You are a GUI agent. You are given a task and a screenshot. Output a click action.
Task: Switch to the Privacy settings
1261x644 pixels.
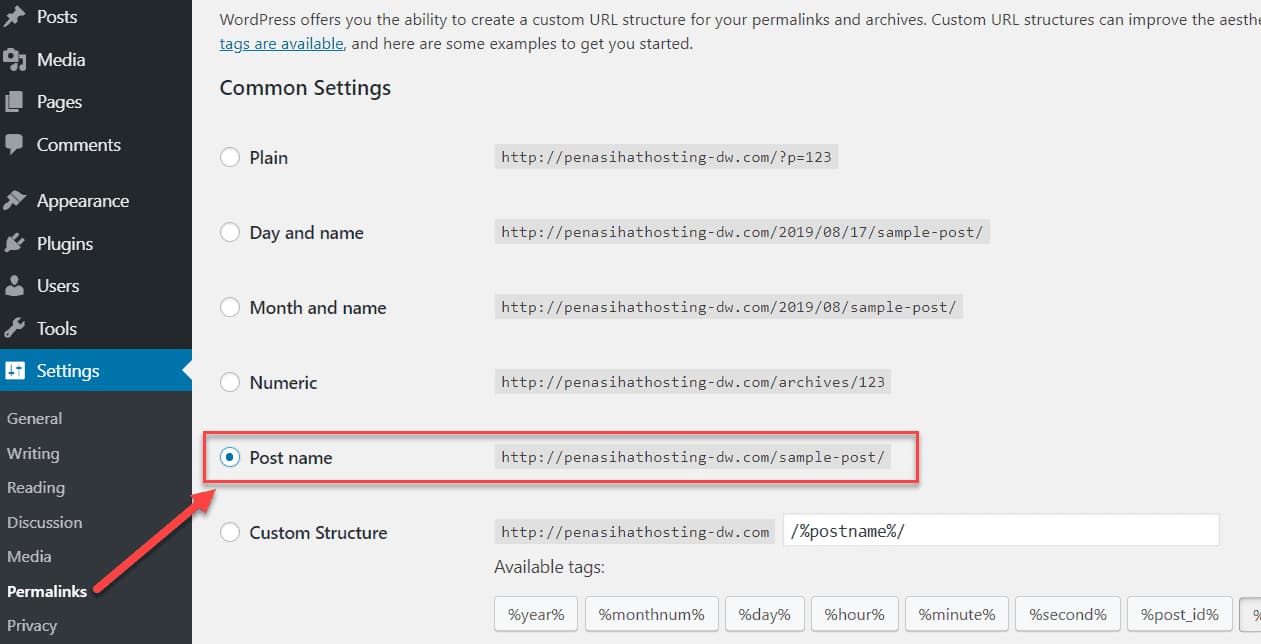click(32, 625)
